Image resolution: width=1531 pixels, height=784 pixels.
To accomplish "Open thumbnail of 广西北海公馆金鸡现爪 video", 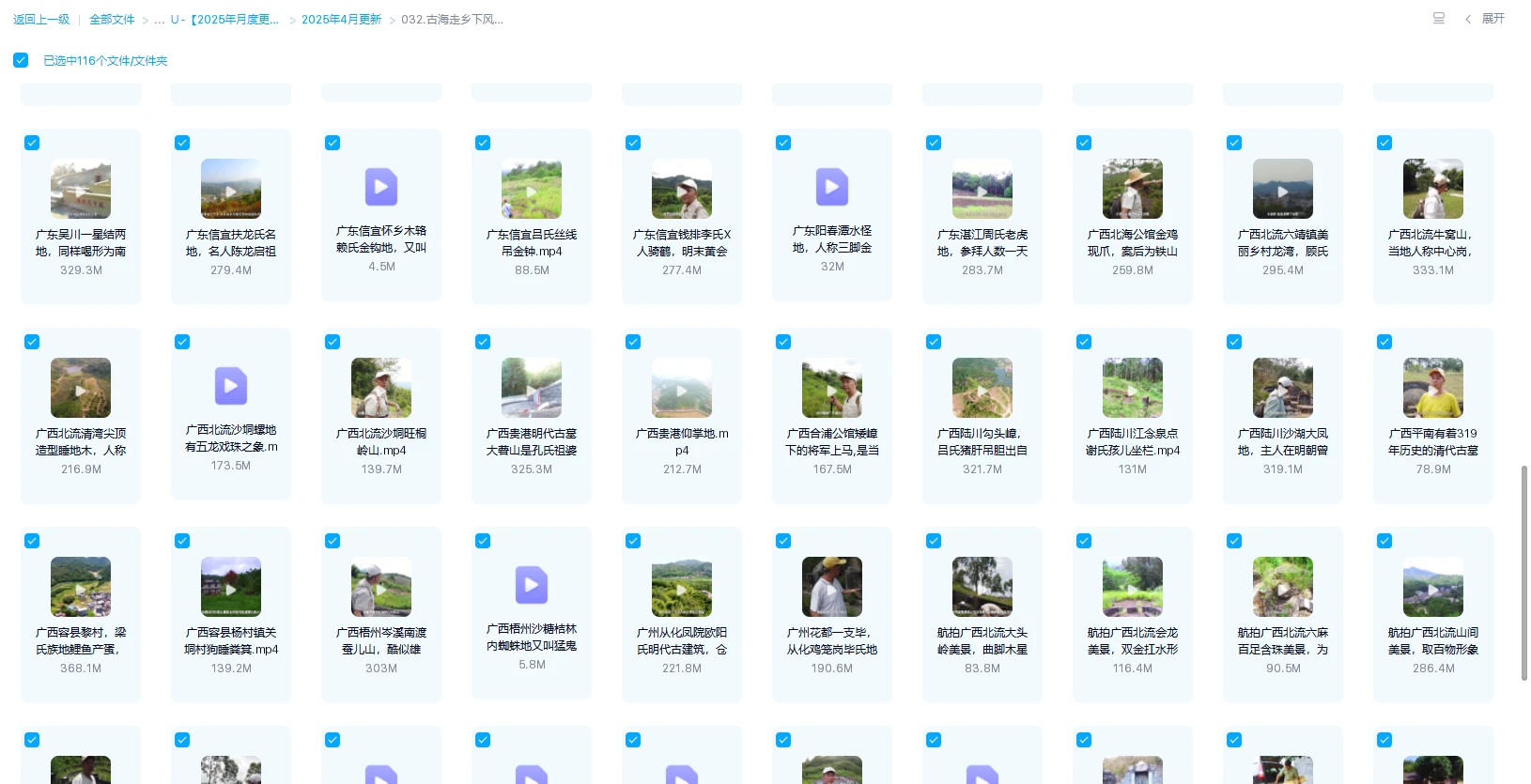I will pyautogui.click(x=1133, y=189).
